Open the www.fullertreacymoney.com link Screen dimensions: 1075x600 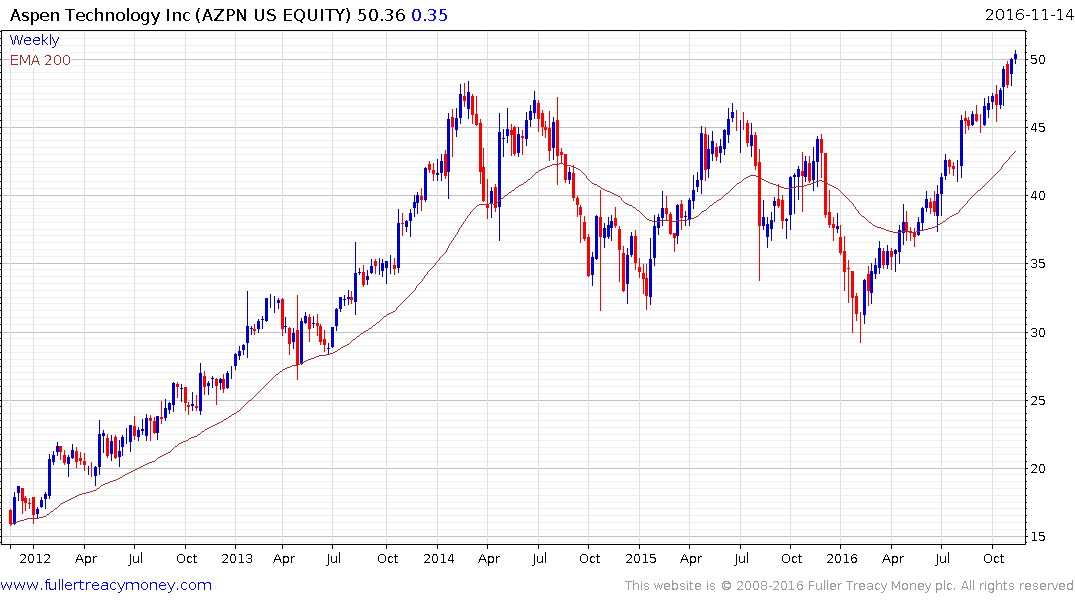click(106, 585)
